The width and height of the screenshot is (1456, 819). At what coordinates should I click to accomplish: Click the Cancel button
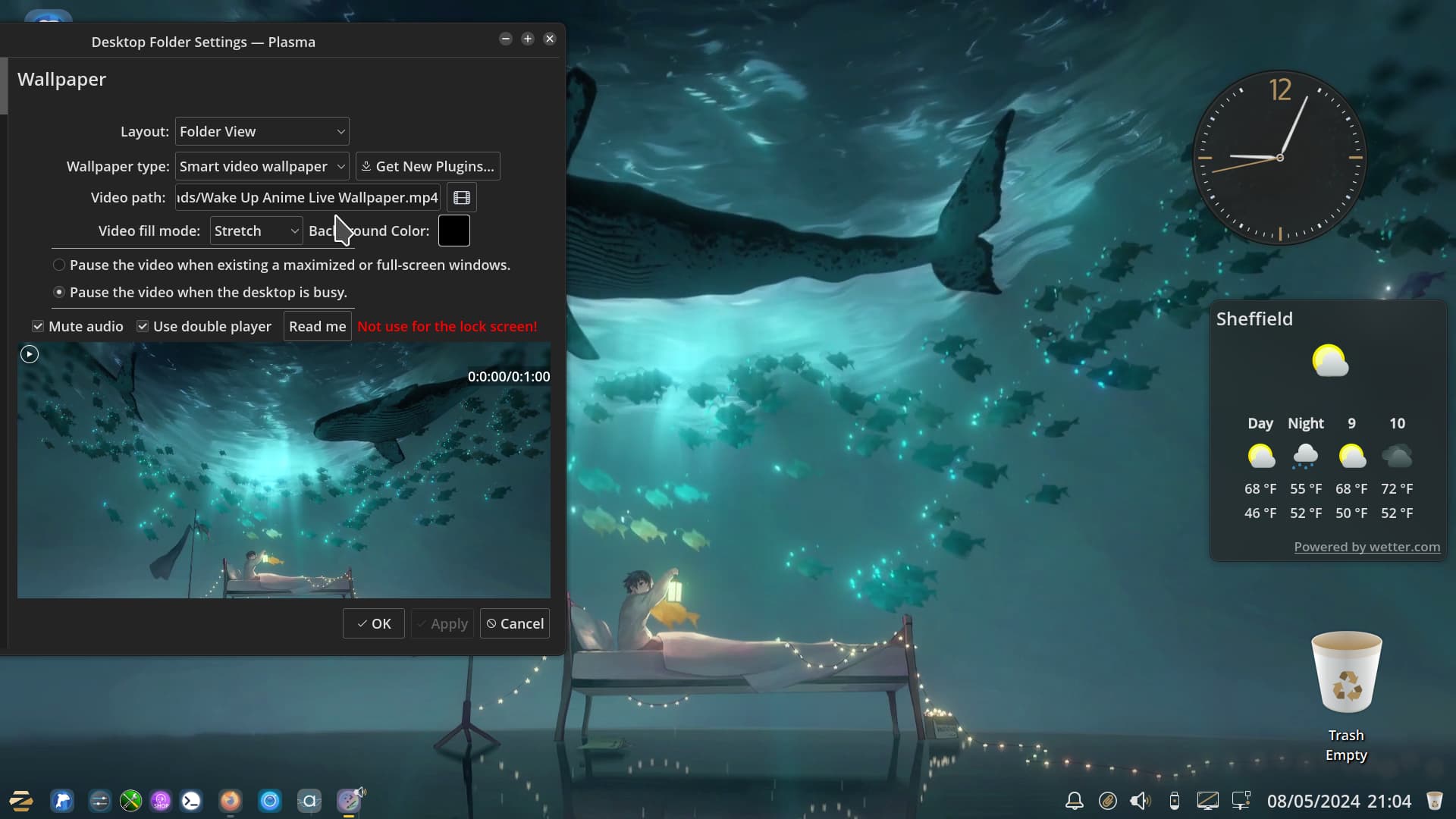pyautogui.click(x=515, y=623)
